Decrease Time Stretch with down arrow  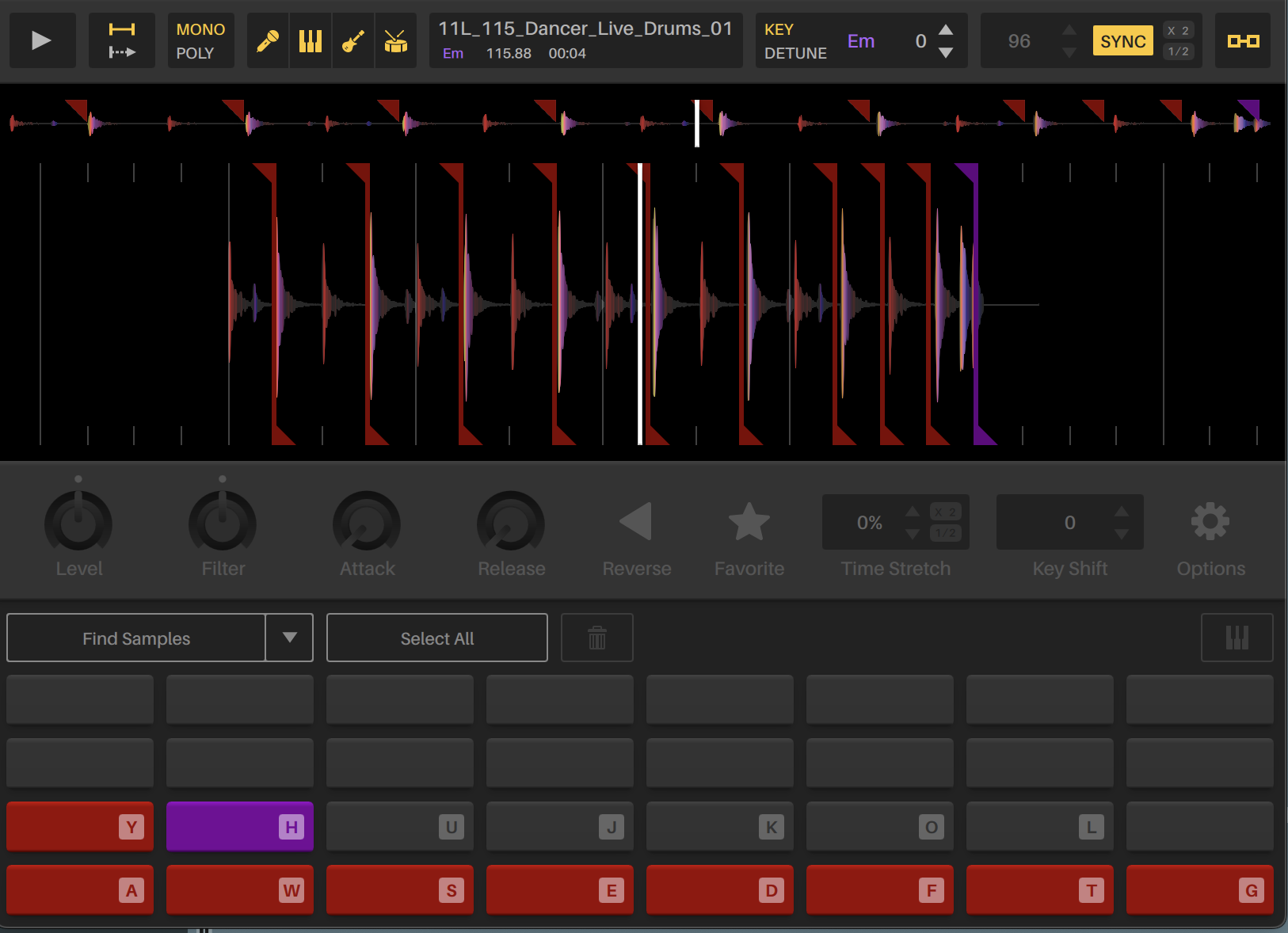point(913,534)
